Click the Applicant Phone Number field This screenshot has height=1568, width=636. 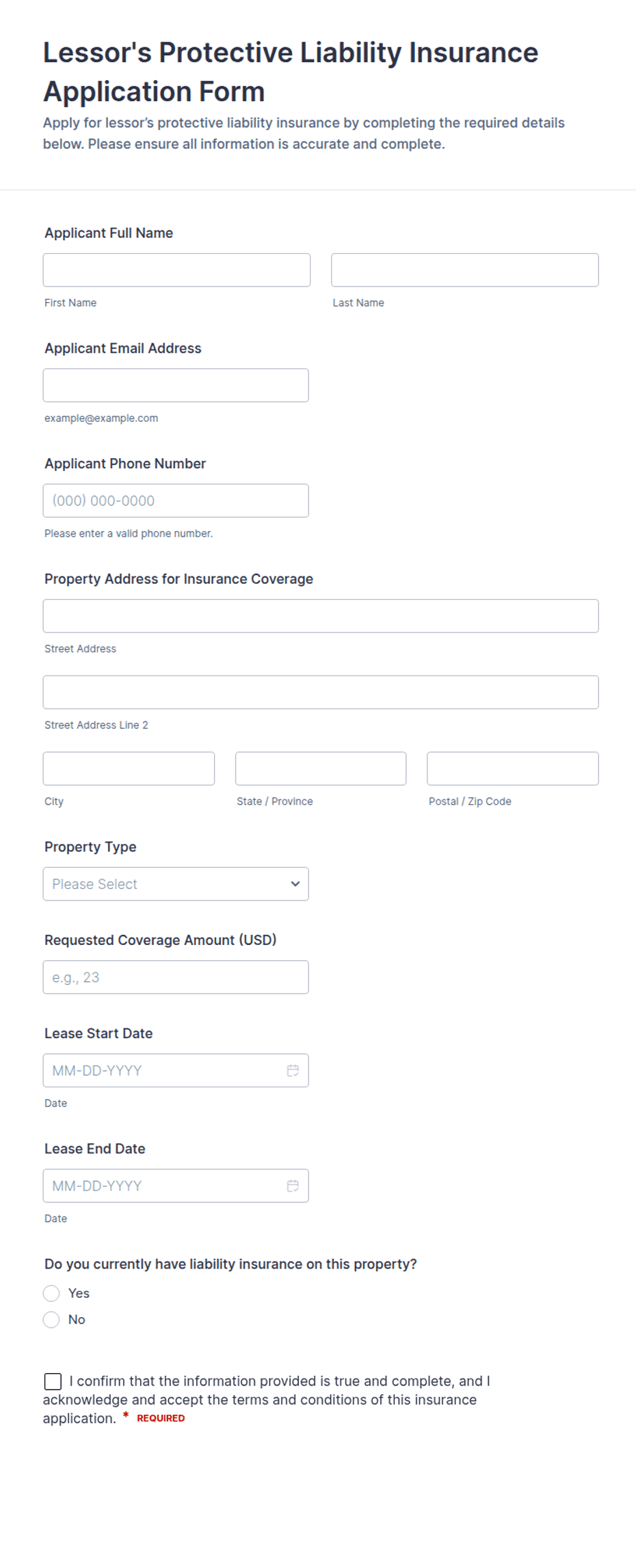(x=176, y=501)
